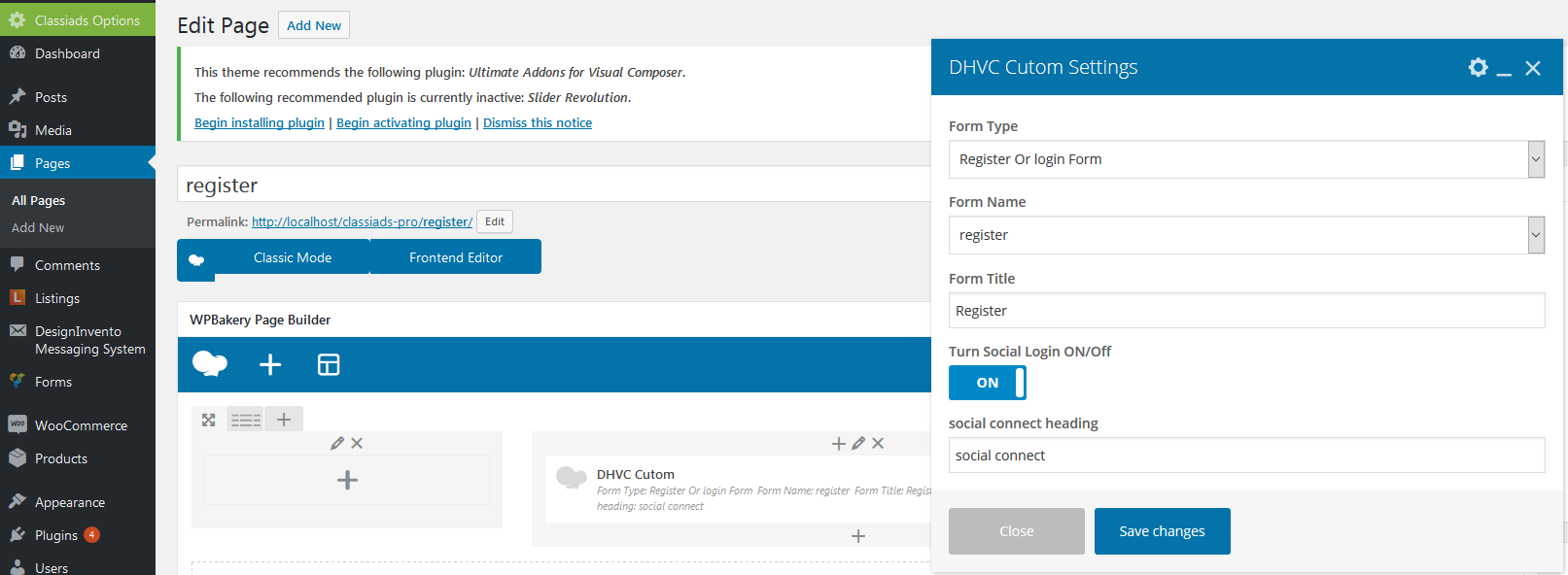Click the large plus in the empty column
This screenshot has height=575, width=1568.
[347, 480]
